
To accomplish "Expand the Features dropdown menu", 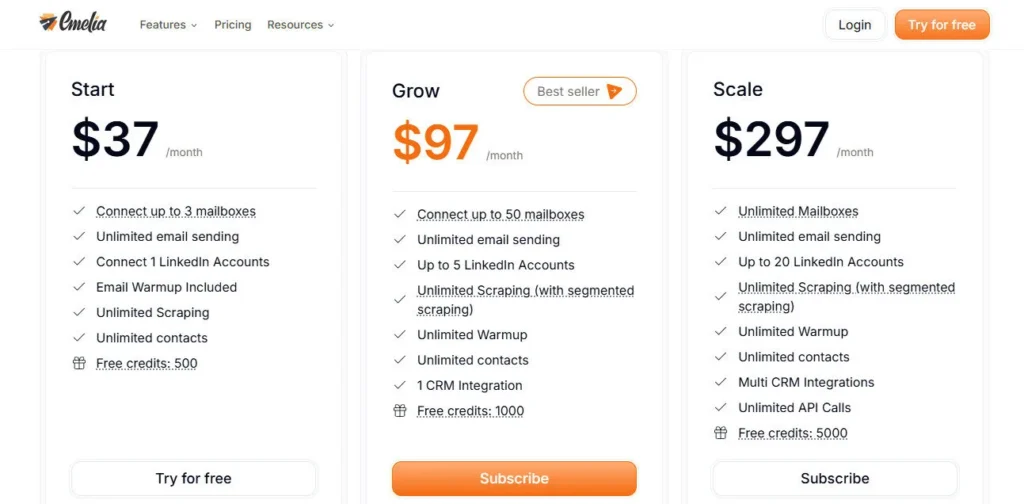I will tap(168, 25).
